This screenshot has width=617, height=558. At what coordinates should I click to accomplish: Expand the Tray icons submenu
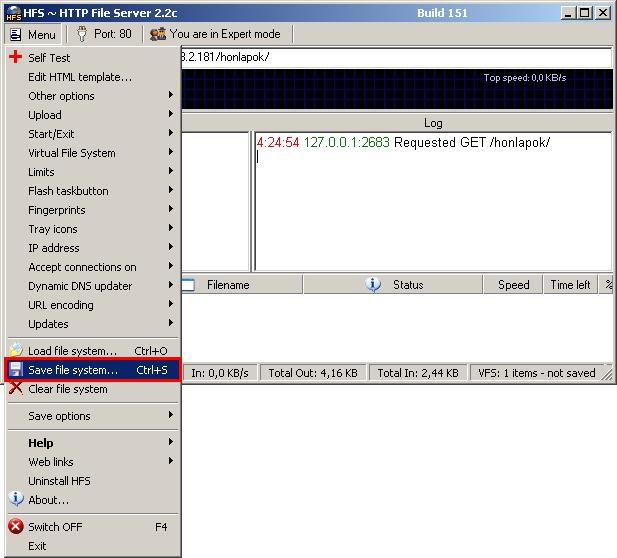tap(171, 228)
